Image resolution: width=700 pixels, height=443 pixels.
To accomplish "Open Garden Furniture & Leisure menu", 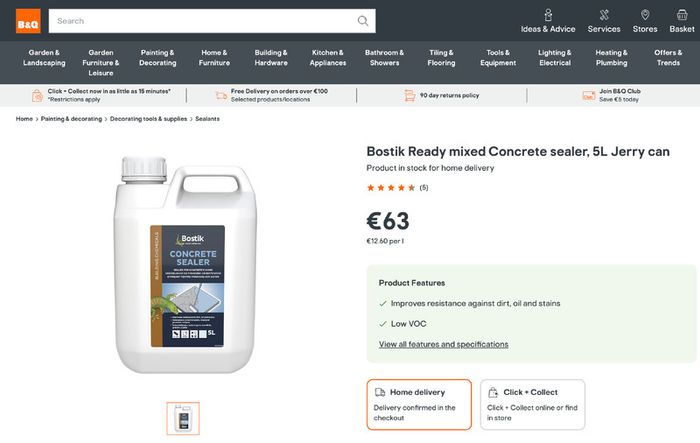I will click(101, 63).
